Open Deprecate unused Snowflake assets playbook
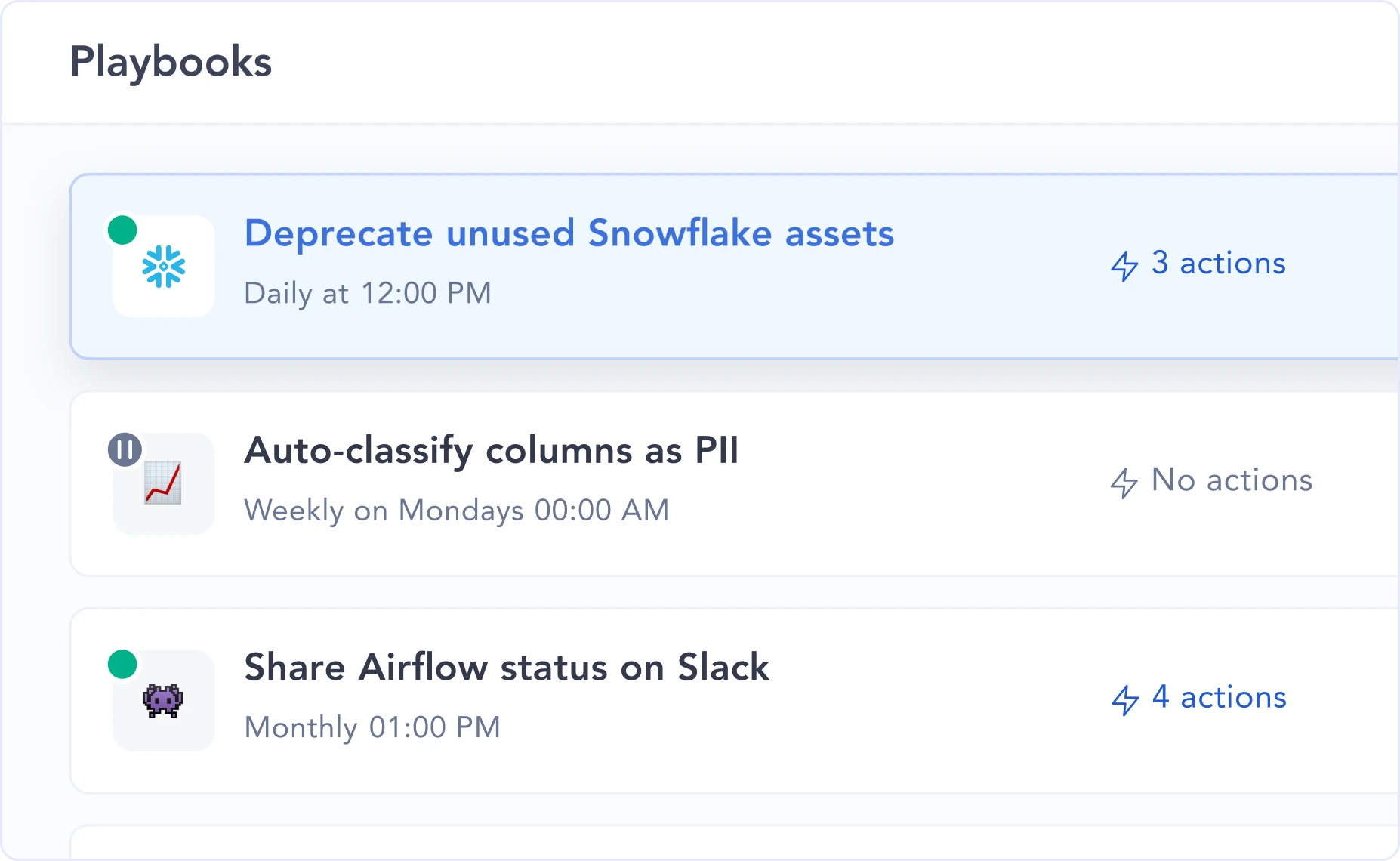The image size is (1400, 861). click(569, 233)
